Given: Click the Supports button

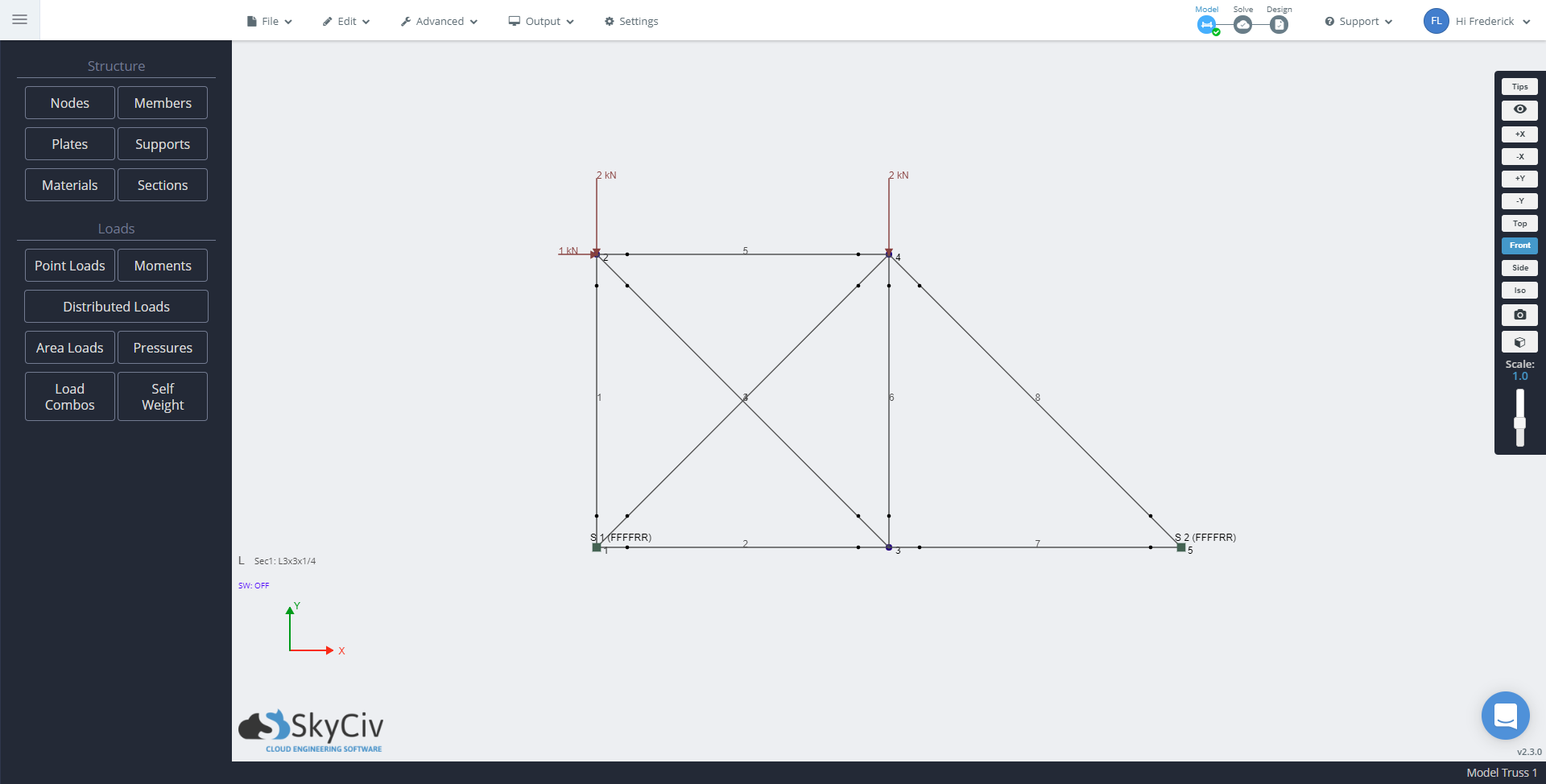Looking at the screenshot, I should (x=162, y=143).
